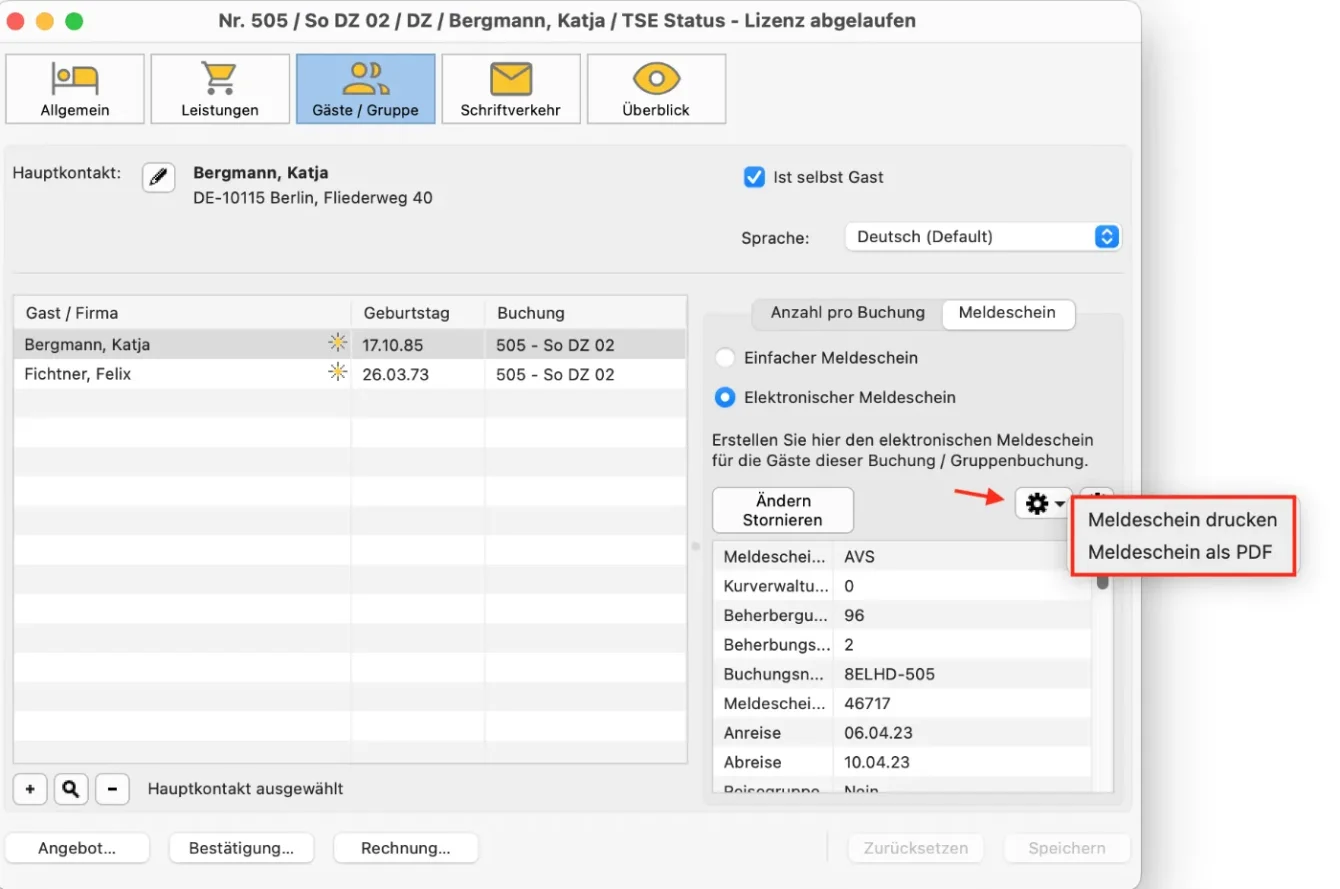Screen dimensions: 1340x889
Task: Click the green macOS window zoom button
Action: [75, 21]
